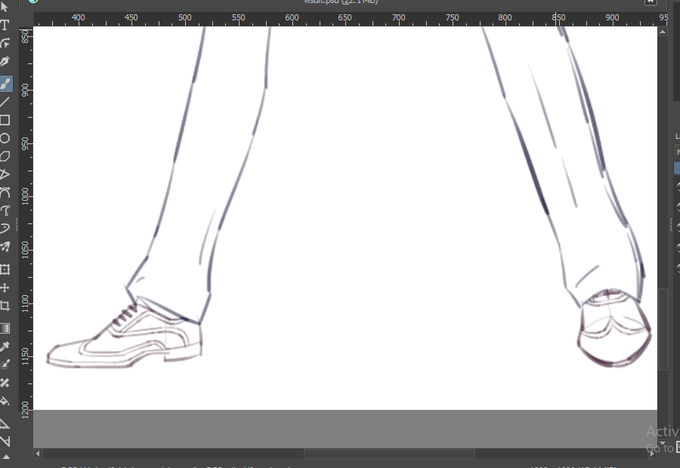Select the Polygon tool
This screenshot has height=468, width=680.
click(5, 156)
